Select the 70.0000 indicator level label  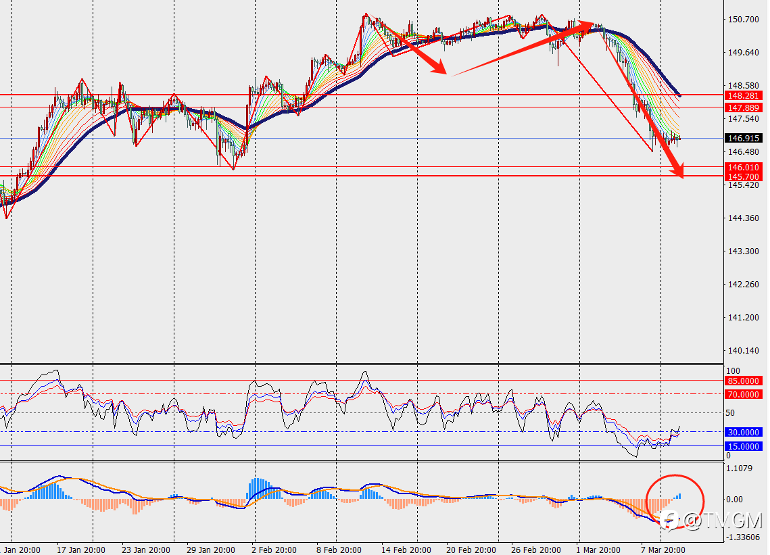743,394
